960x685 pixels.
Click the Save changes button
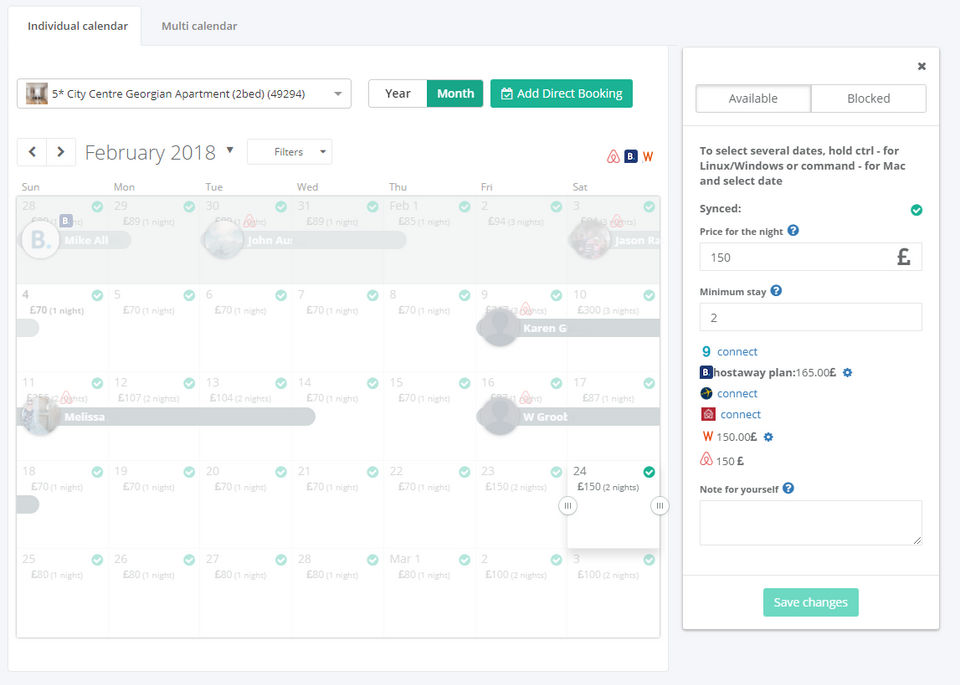[810, 602]
